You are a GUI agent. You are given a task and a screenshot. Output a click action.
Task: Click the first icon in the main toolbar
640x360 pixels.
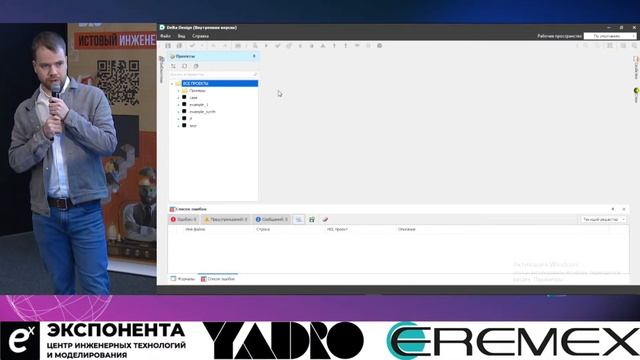(x=168, y=46)
